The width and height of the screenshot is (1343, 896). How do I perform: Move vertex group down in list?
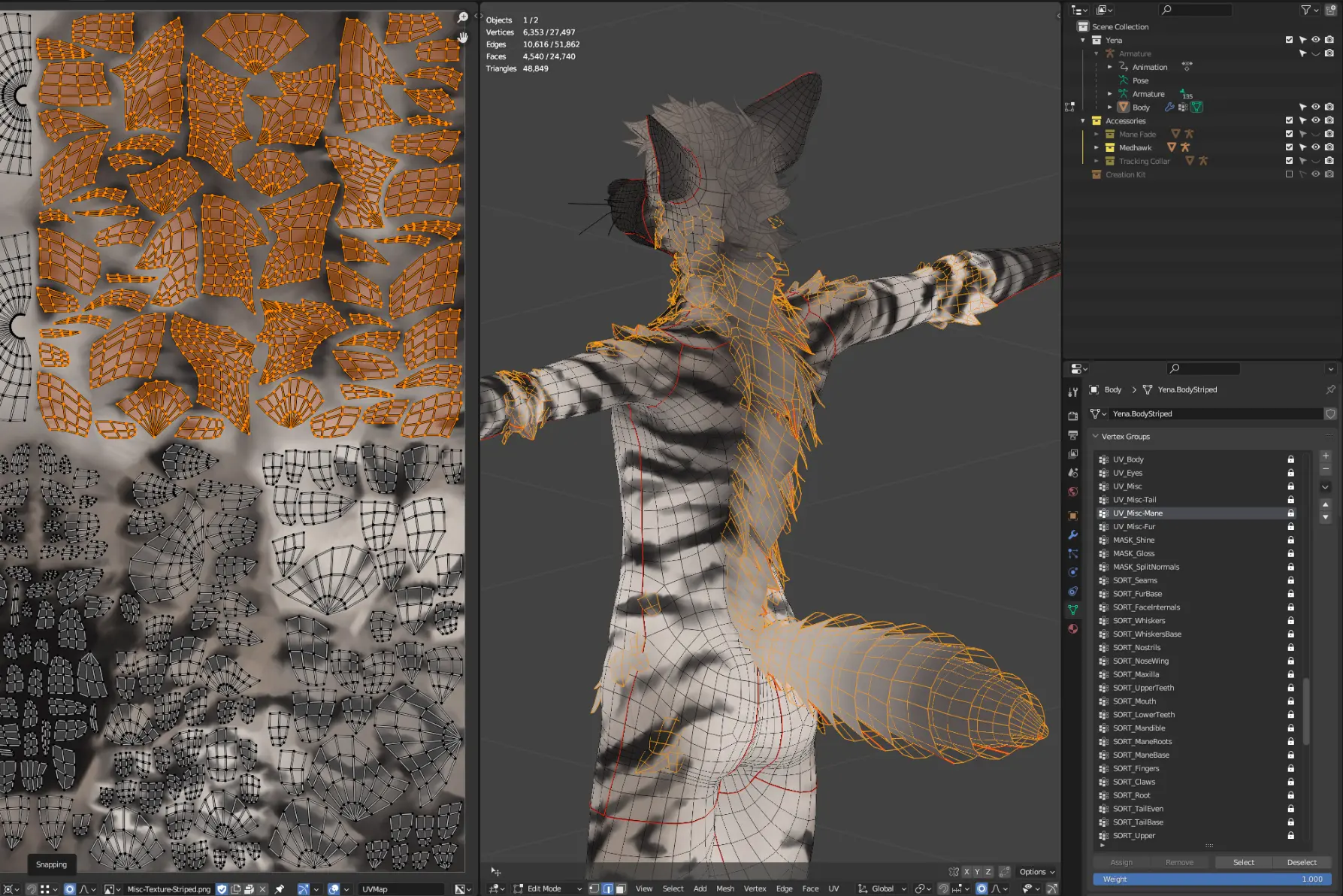coord(1326,517)
